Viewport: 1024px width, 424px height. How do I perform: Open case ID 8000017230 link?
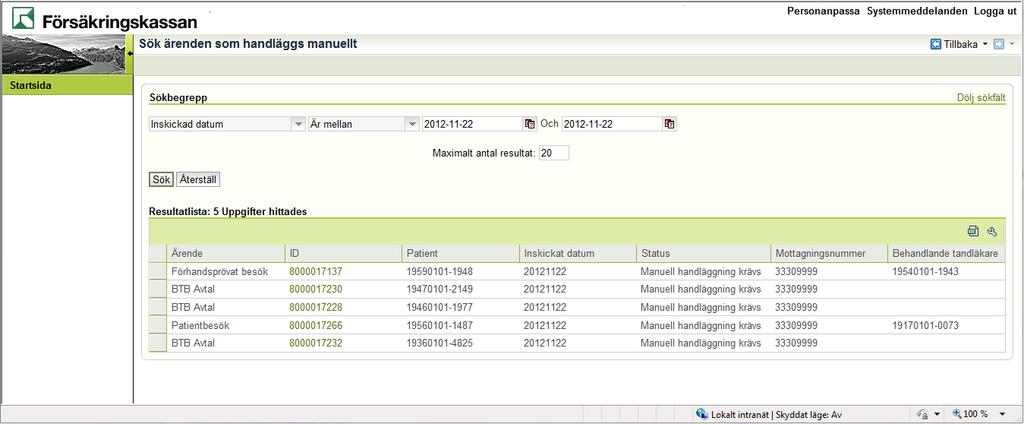click(x=315, y=289)
